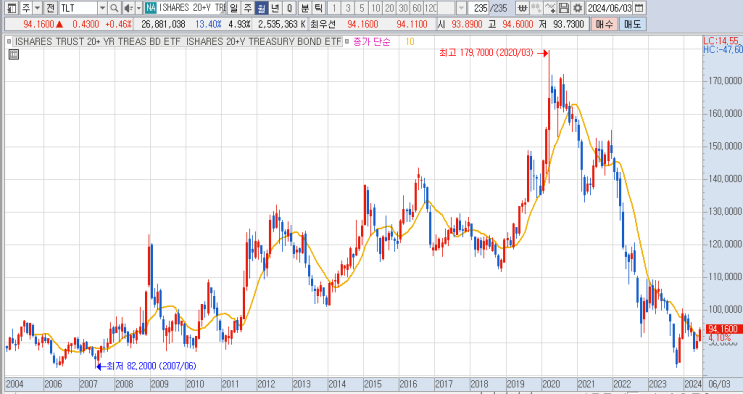Image resolution: width=743 pixels, height=394 pixels.
Task: Click the line chart add-indicator icon
Action: pos(550,8)
